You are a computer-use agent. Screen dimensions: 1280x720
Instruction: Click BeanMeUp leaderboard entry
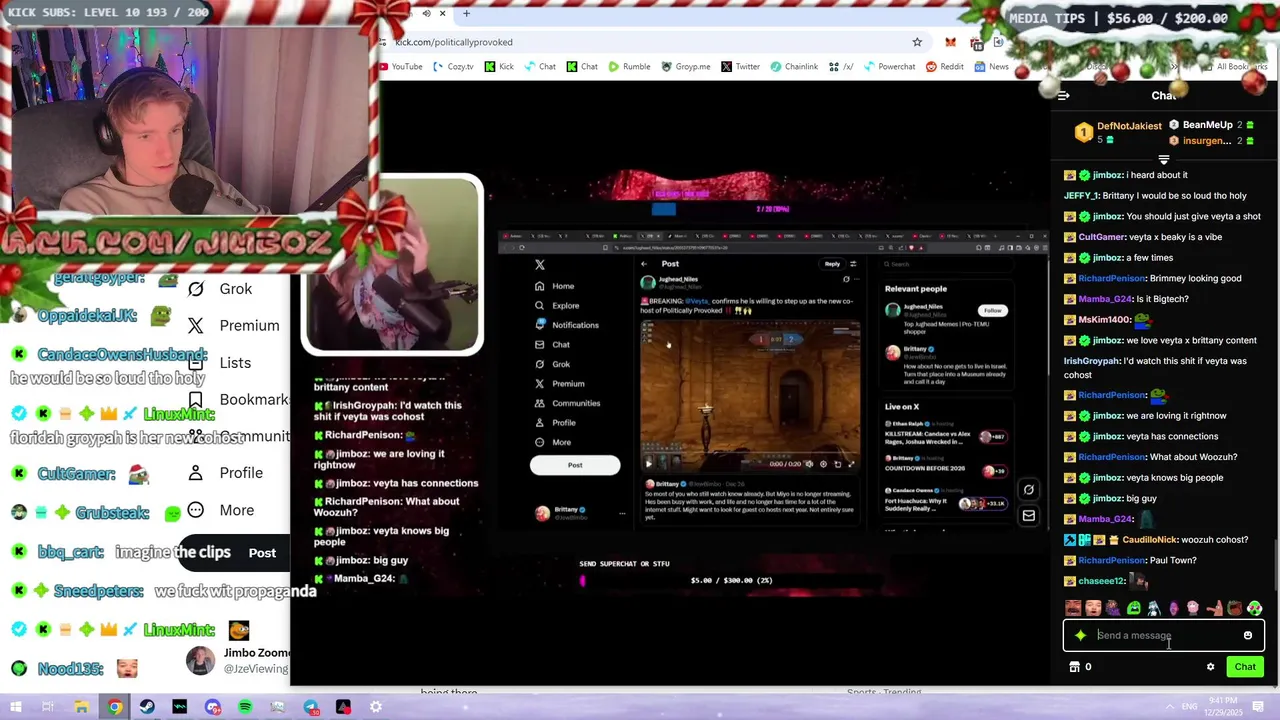pos(1212,125)
